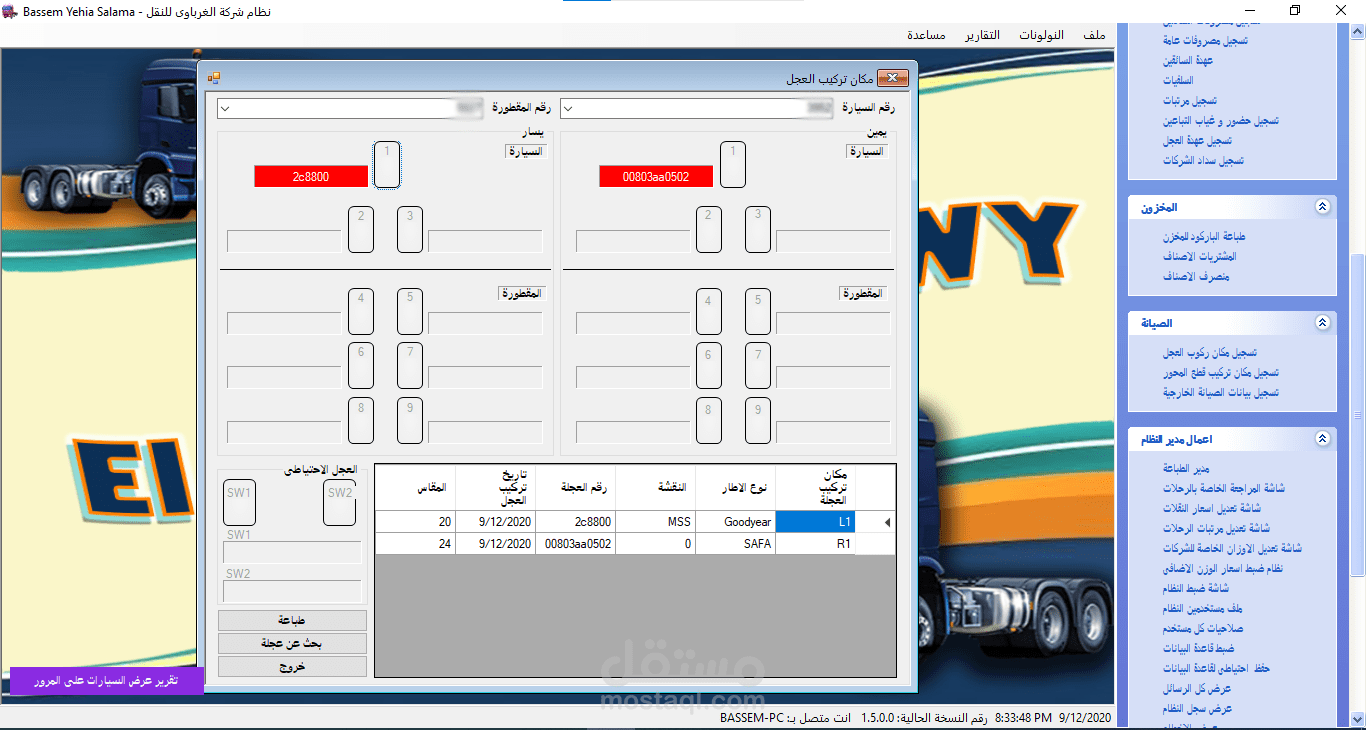Click the مكان تركيب العجل dialog title icon
The height and width of the screenshot is (730, 1366).
tap(213, 78)
